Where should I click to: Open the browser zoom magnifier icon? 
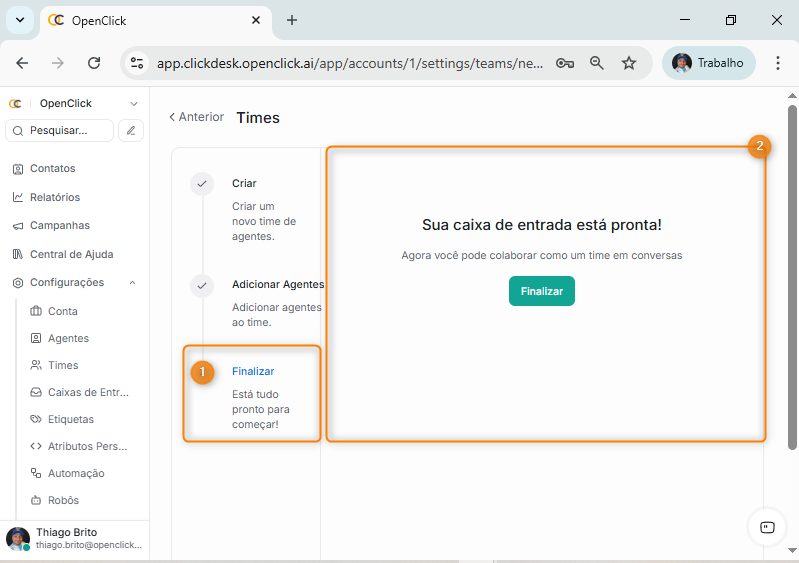click(x=597, y=63)
